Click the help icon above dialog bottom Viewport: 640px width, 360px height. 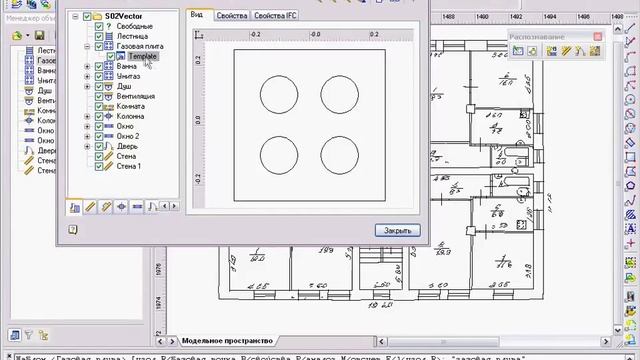[73, 229]
